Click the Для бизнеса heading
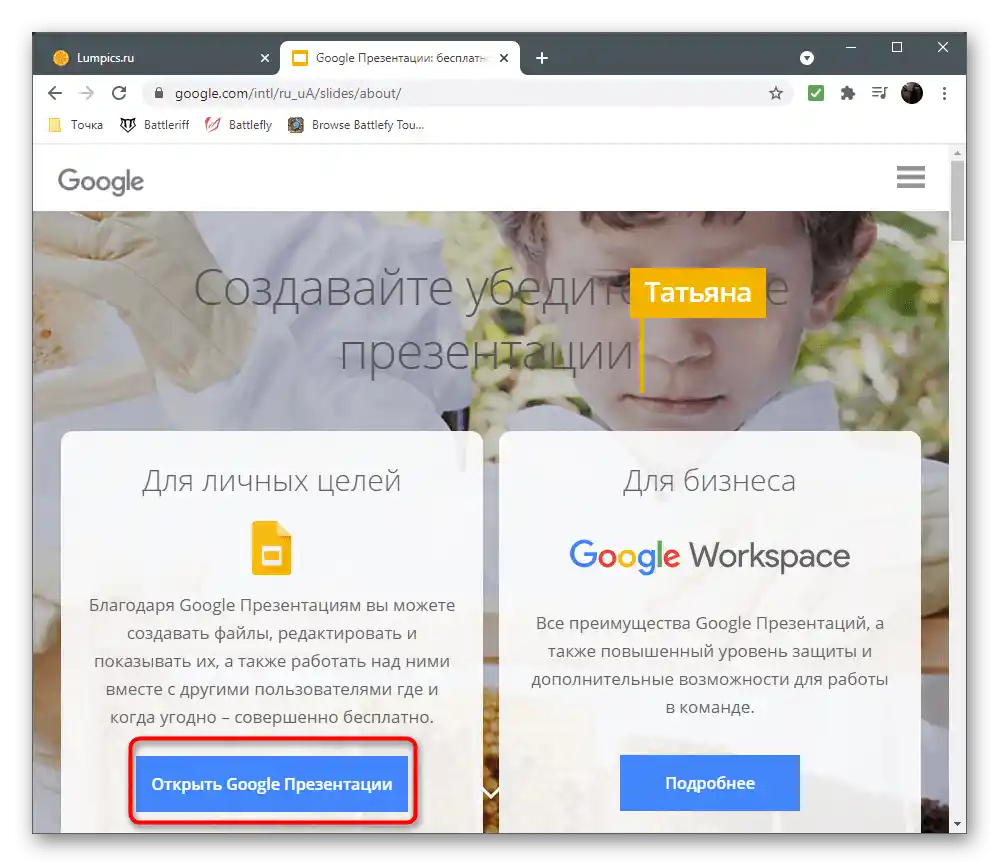Viewport: 999px width, 866px height. click(x=710, y=481)
